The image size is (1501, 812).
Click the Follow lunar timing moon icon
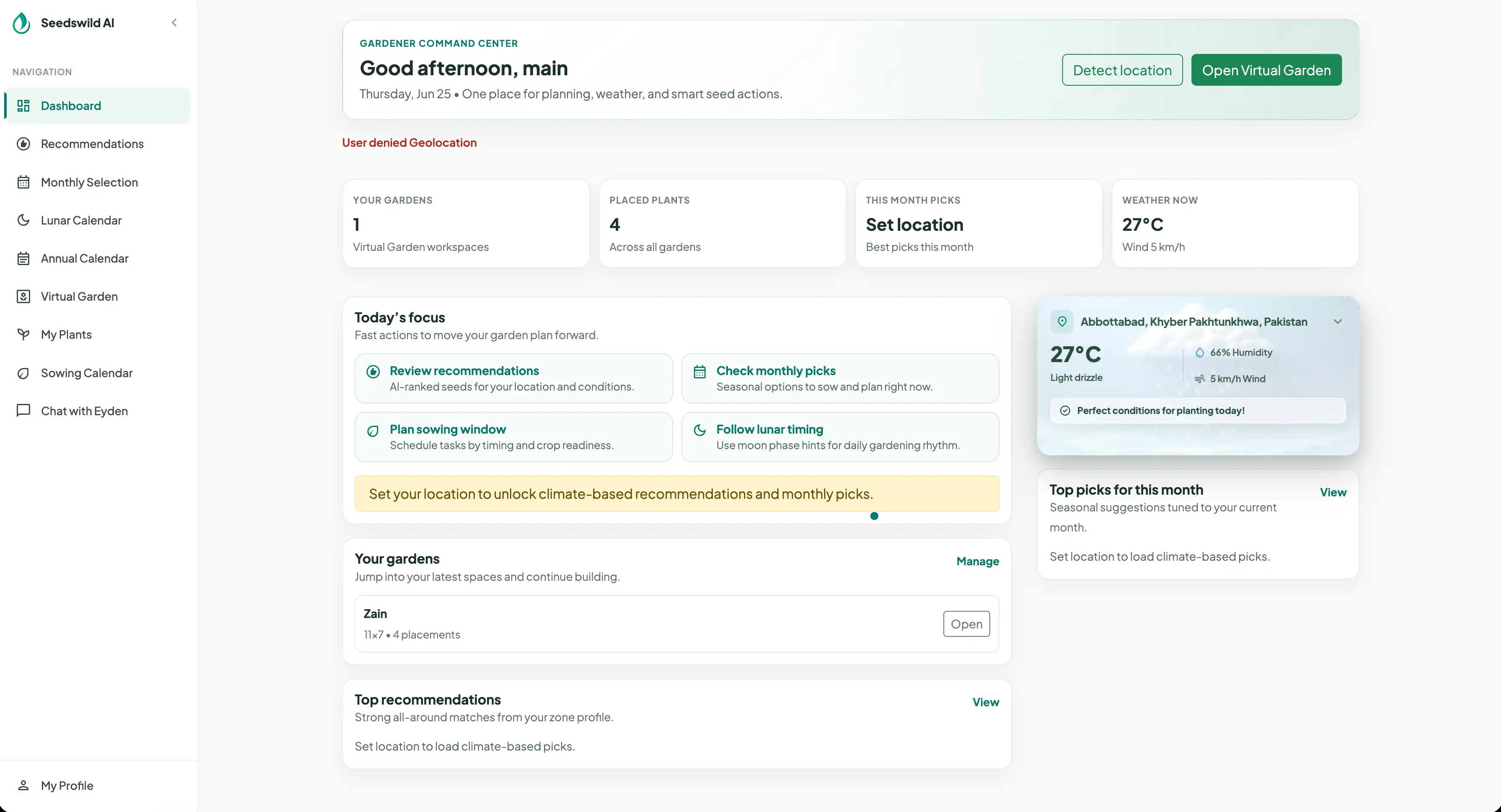click(700, 431)
